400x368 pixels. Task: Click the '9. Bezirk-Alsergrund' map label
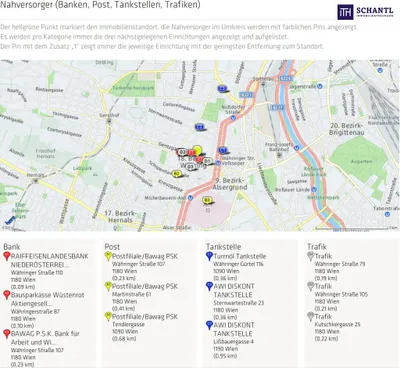230,184
